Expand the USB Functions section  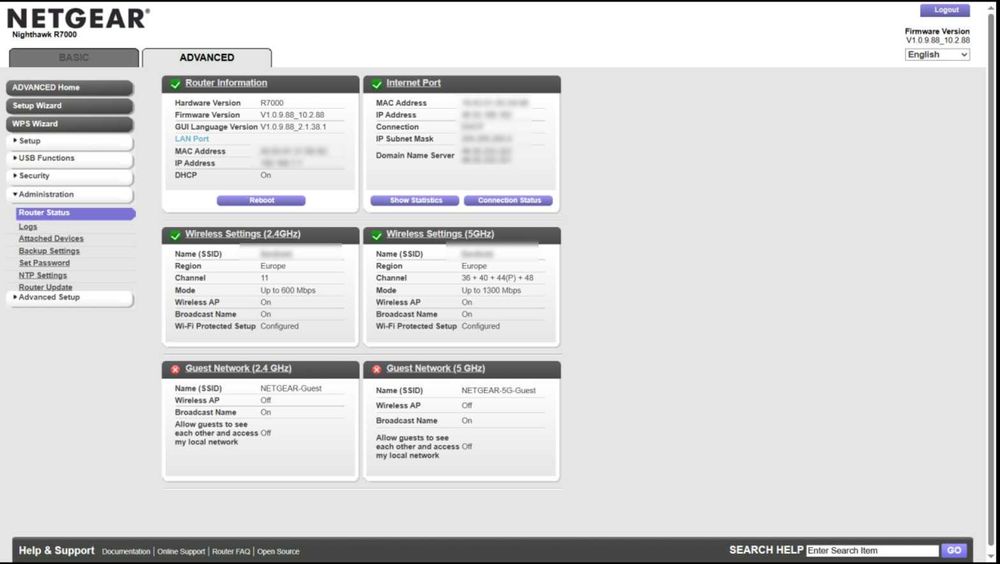[70, 158]
